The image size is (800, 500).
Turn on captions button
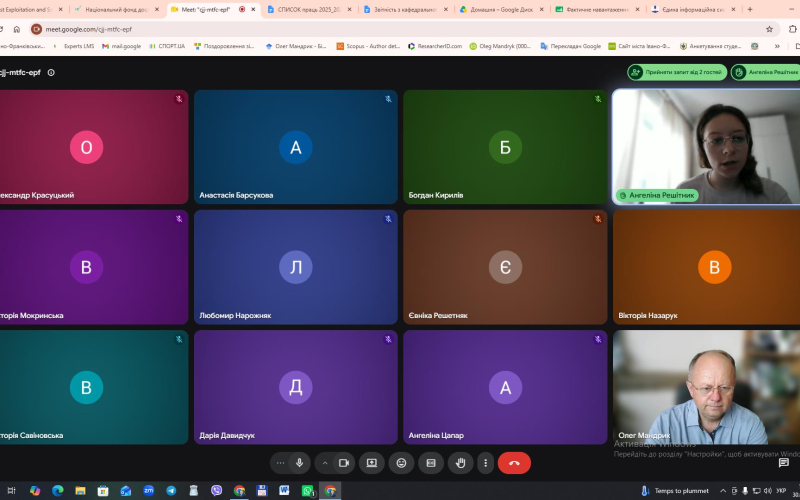coord(431,463)
